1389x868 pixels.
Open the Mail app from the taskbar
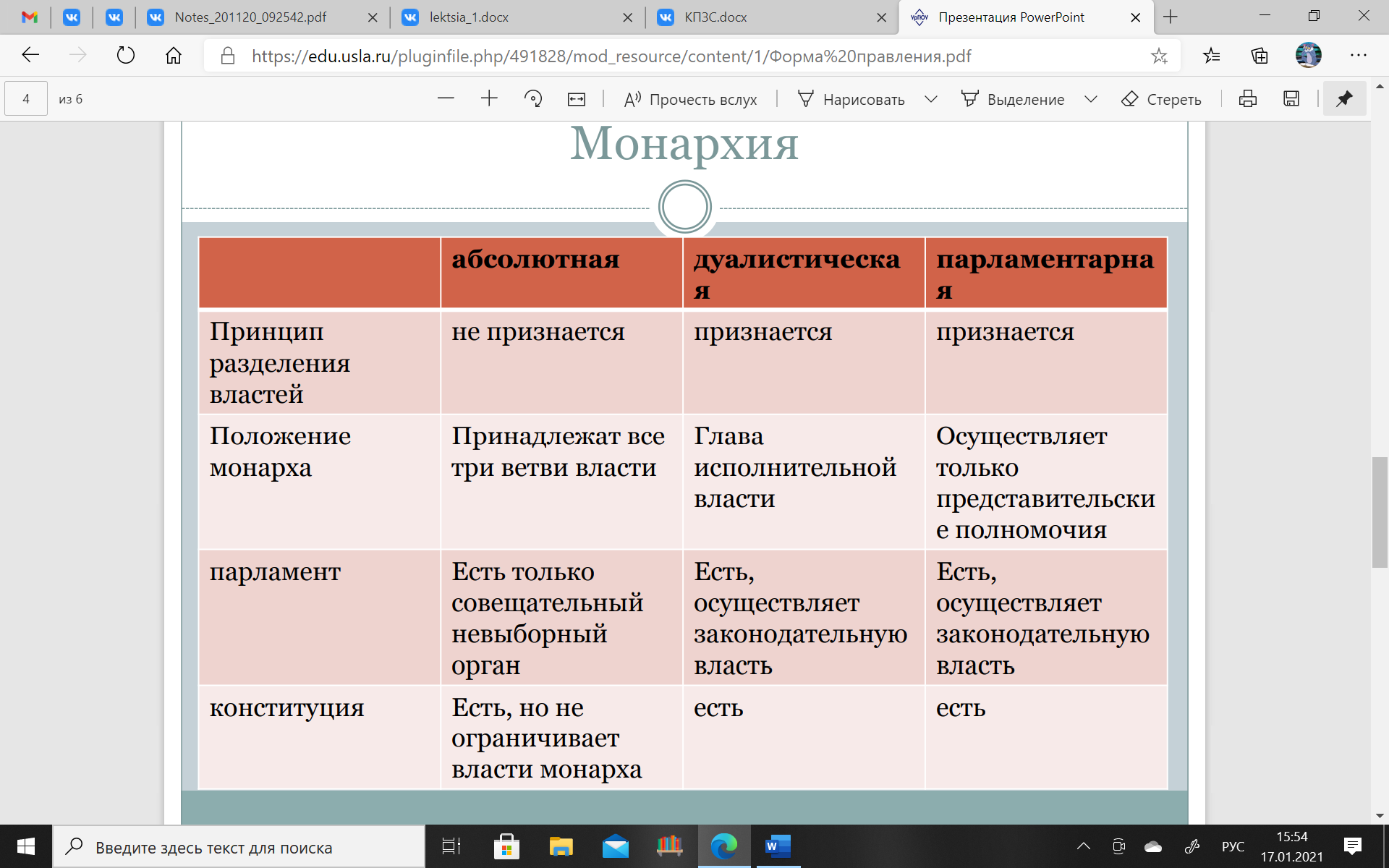[x=615, y=846]
